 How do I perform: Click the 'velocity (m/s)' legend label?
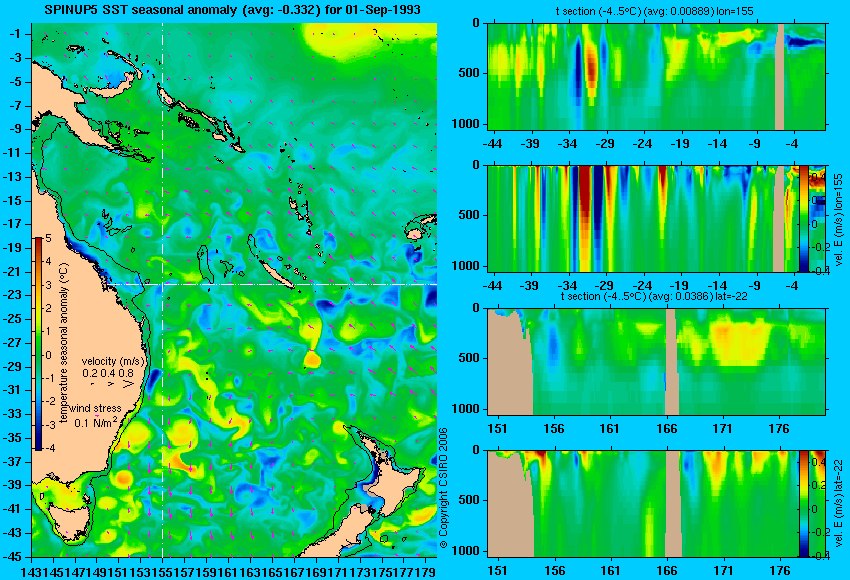coord(113,361)
